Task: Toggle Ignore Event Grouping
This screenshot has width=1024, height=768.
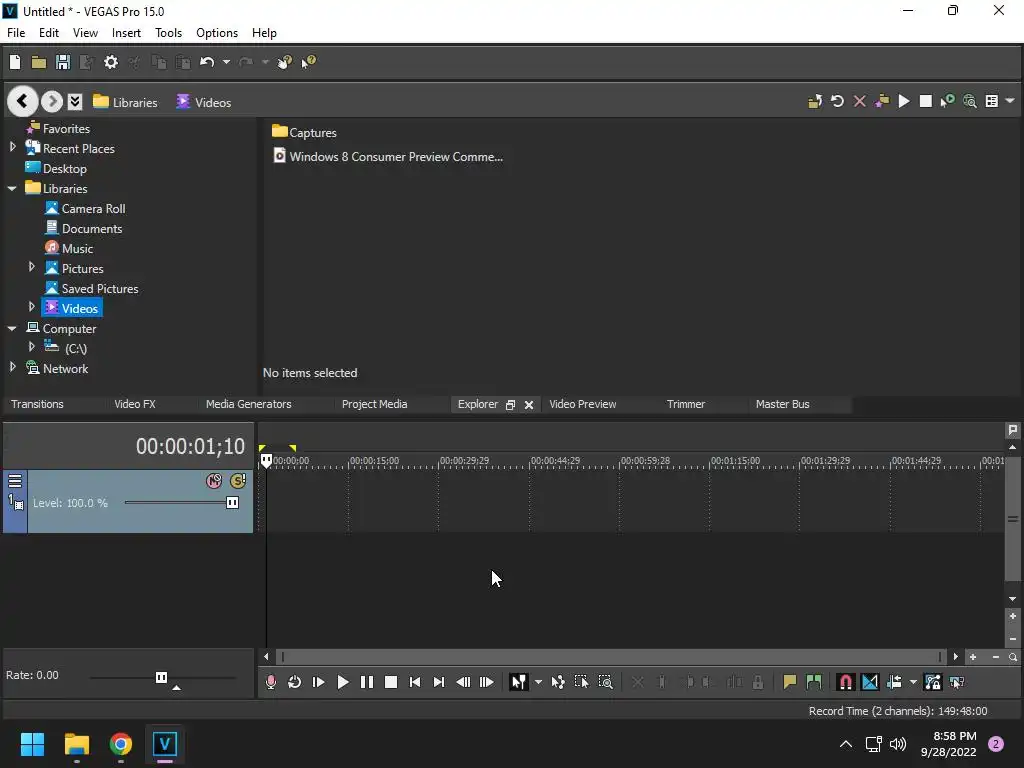Action: click(957, 682)
